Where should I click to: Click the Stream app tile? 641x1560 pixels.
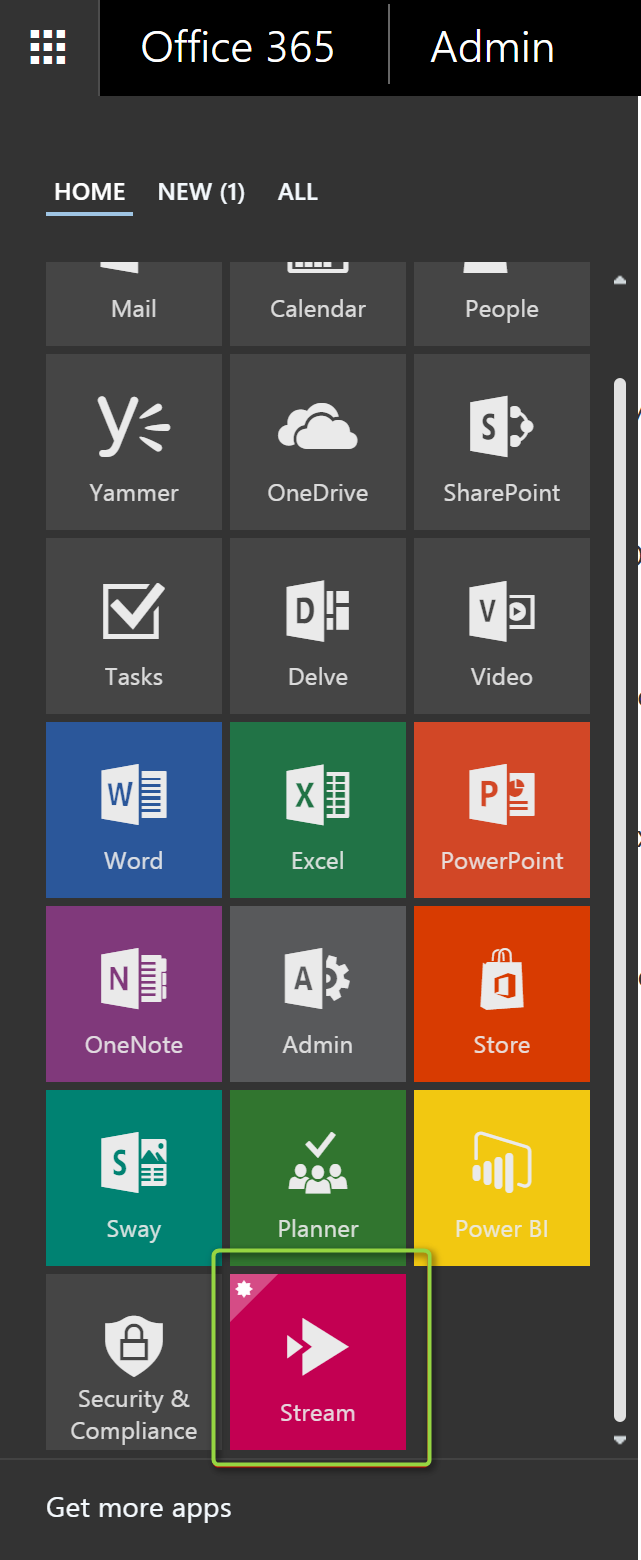(318, 1361)
